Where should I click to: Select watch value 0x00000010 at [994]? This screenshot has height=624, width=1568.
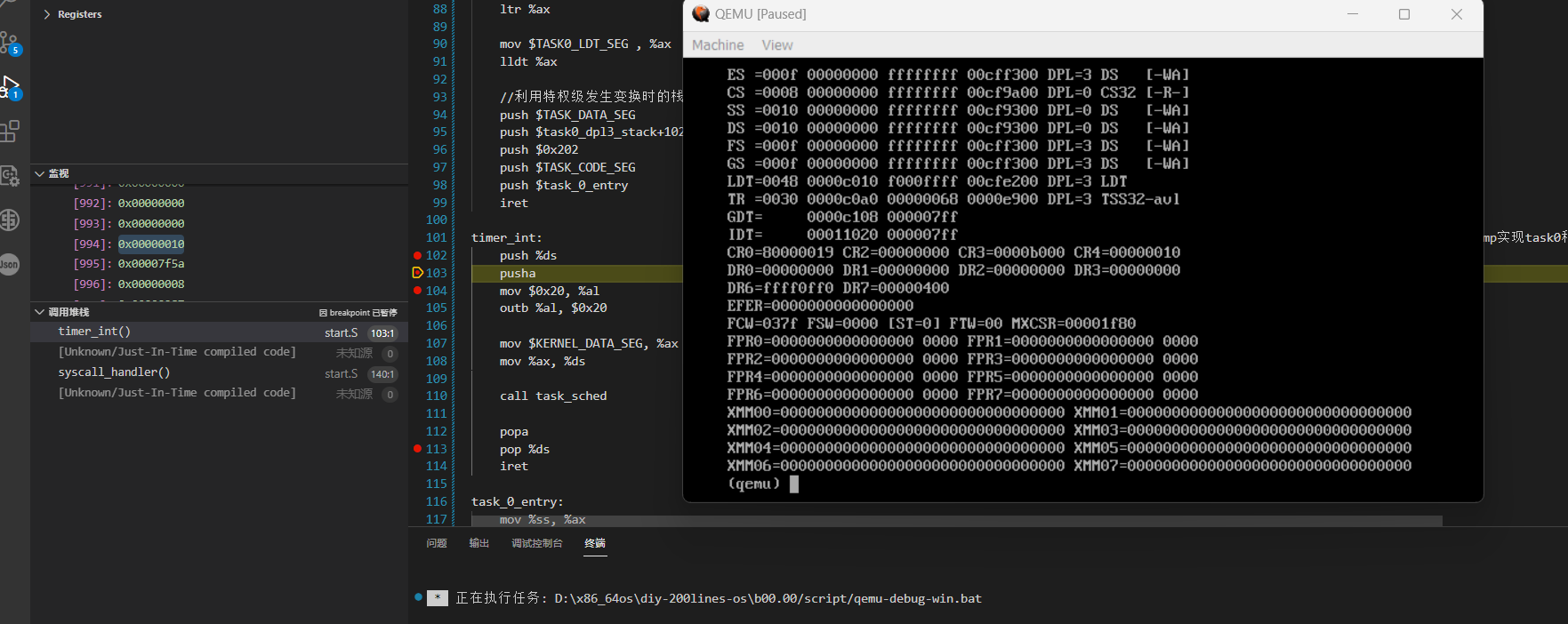tap(151, 244)
